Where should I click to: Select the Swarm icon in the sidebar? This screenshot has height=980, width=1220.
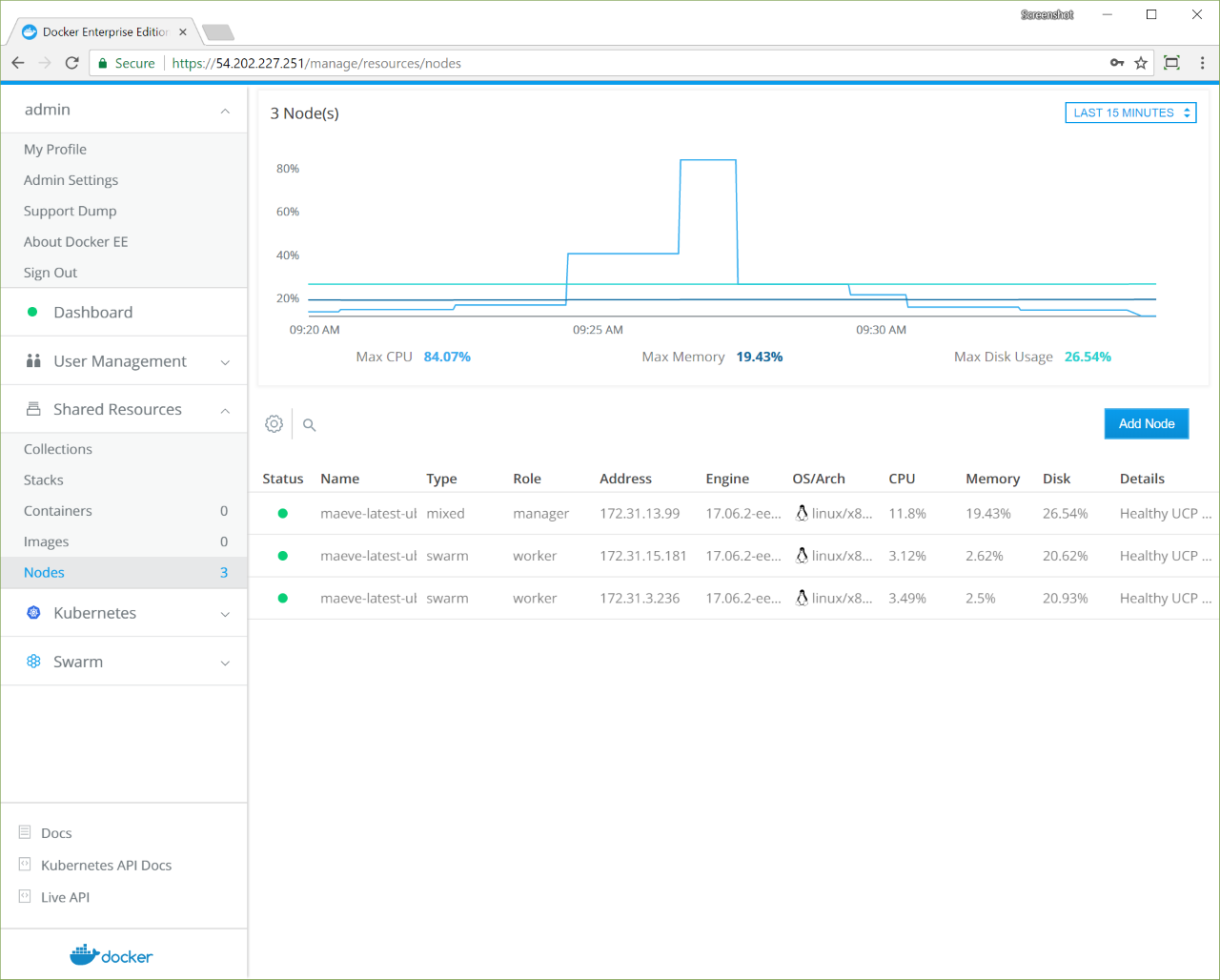click(33, 661)
